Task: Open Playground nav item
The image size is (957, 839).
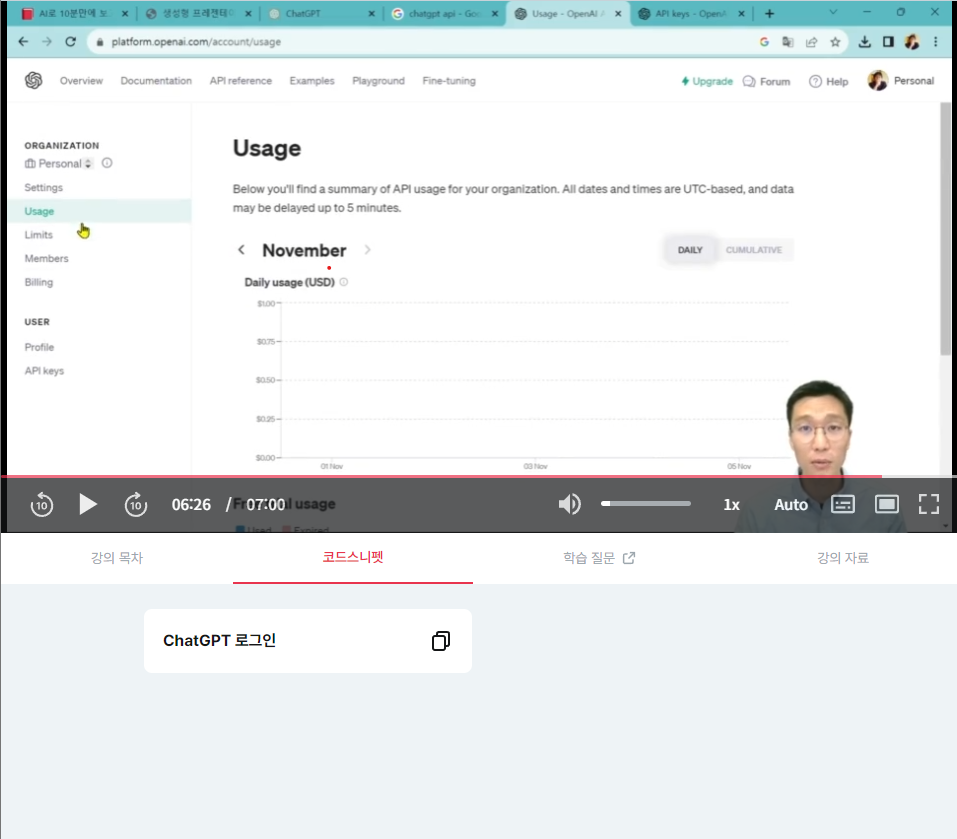Action: click(378, 81)
